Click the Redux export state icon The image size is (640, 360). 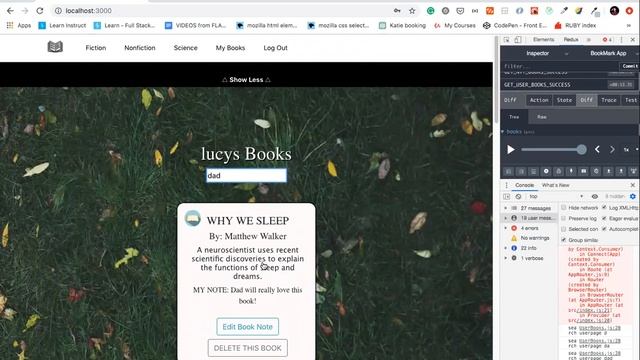click(621, 171)
